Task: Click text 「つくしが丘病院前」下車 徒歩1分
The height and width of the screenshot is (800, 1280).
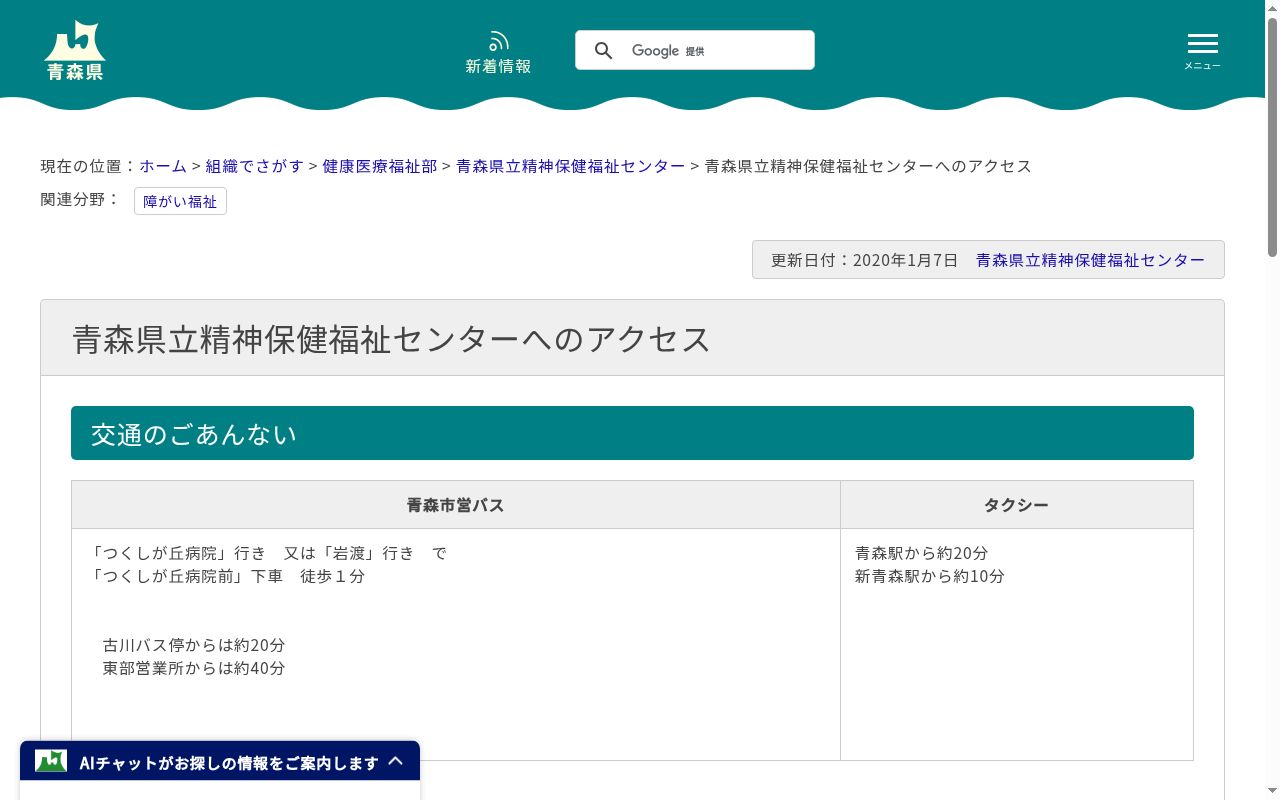Action: tap(226, 576)
